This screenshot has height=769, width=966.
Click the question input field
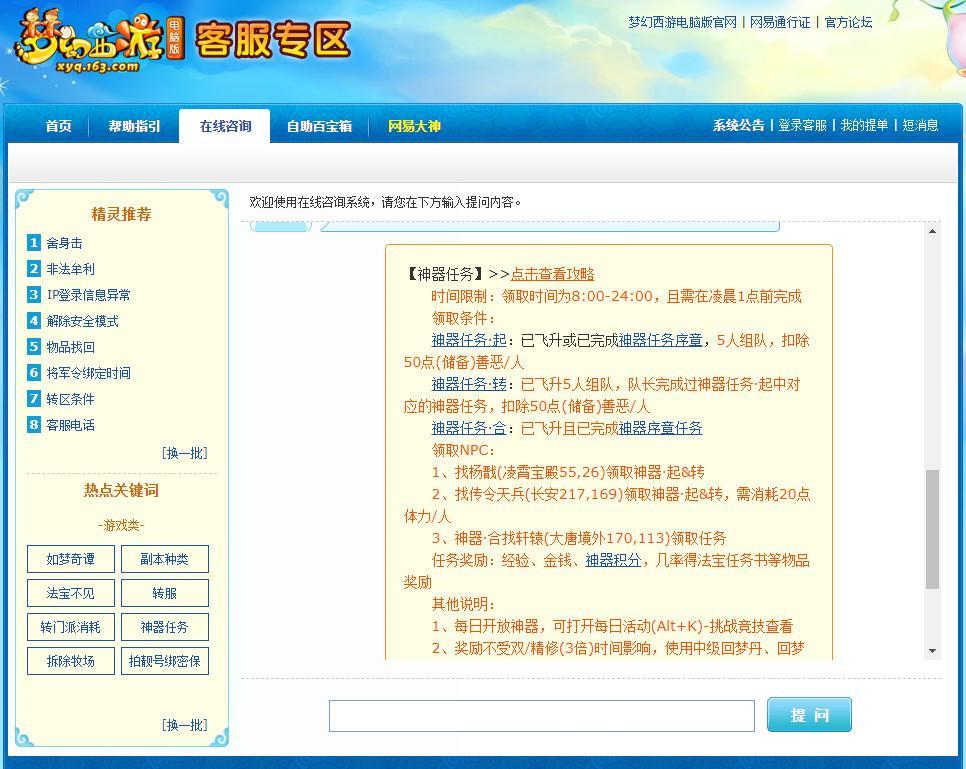(x=541, y=715)
